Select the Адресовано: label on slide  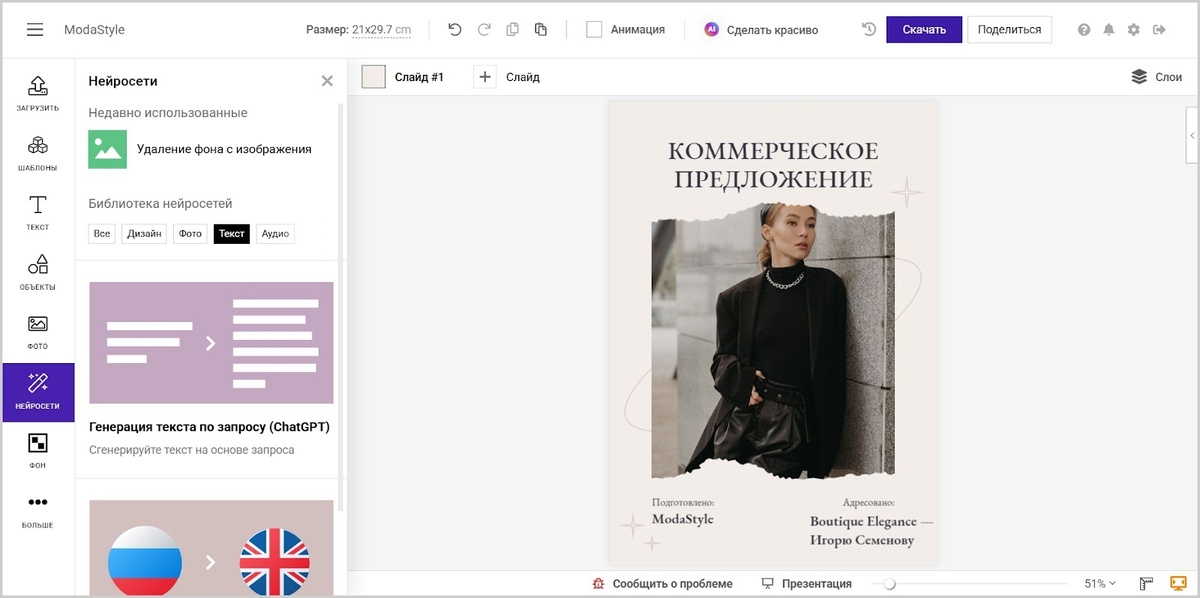coord(868,502)
